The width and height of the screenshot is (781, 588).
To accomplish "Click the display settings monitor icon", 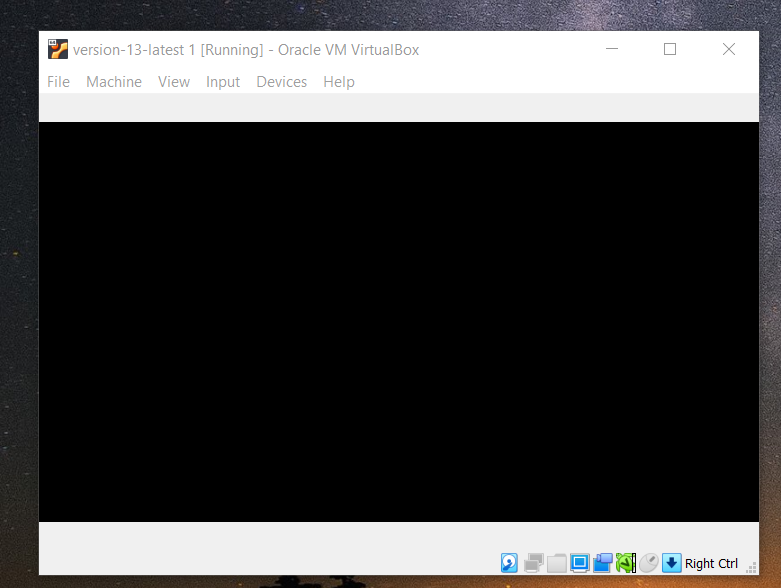I will click(579, 563).
